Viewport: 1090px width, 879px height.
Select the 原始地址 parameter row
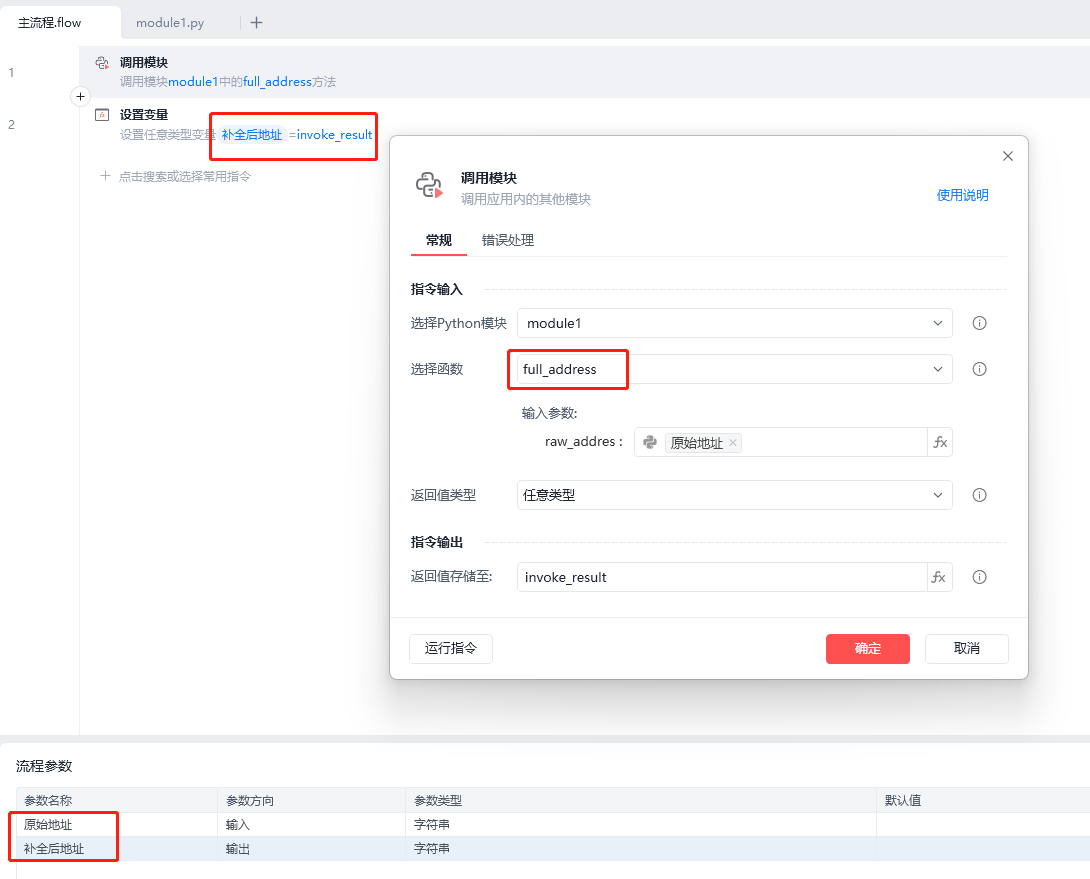coord(553,825)
